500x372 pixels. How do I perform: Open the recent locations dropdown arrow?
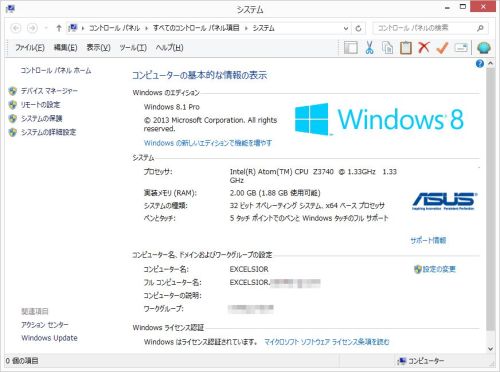coord(46,28)
